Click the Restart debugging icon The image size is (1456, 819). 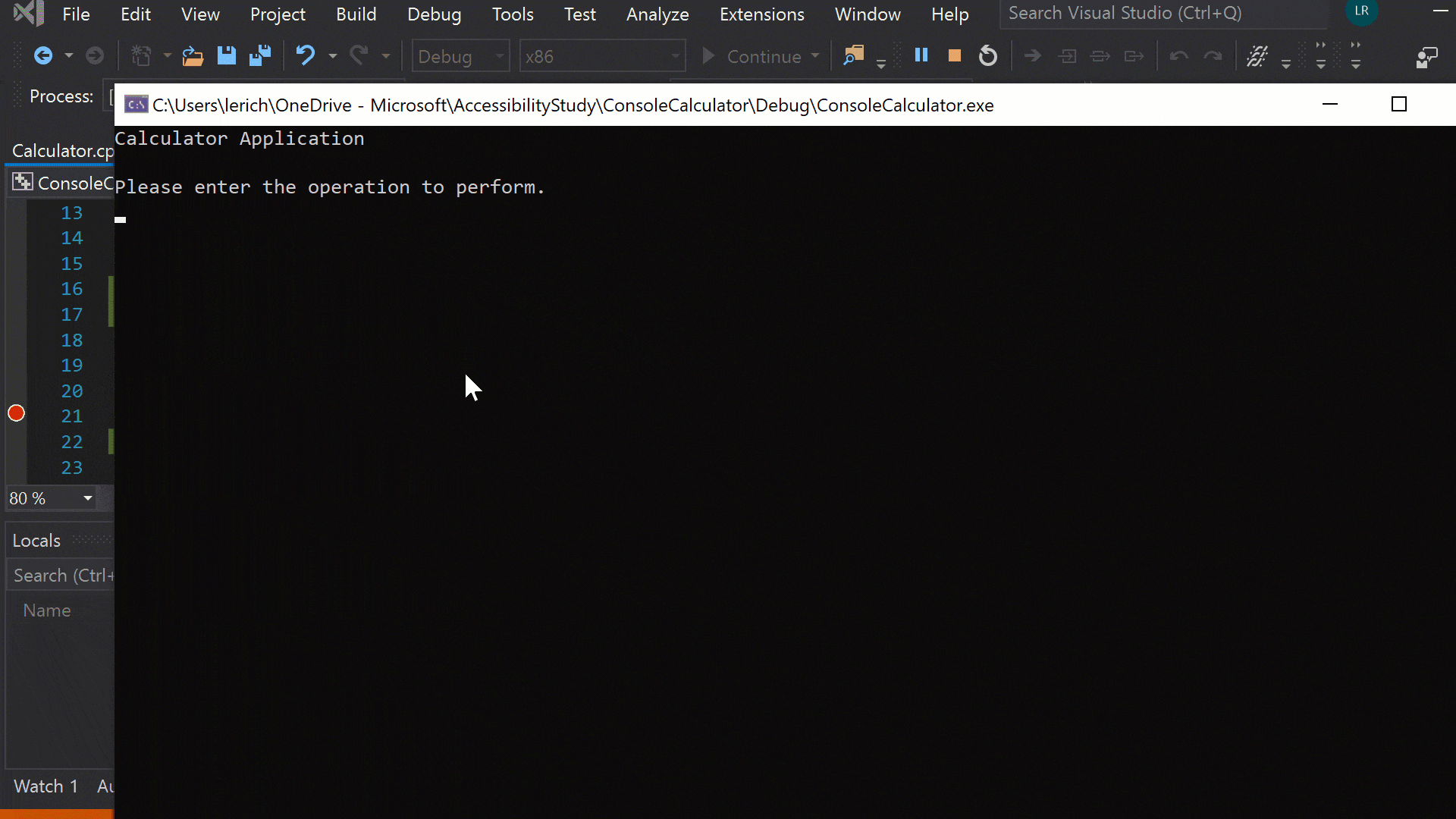click(x=987, y=56)
